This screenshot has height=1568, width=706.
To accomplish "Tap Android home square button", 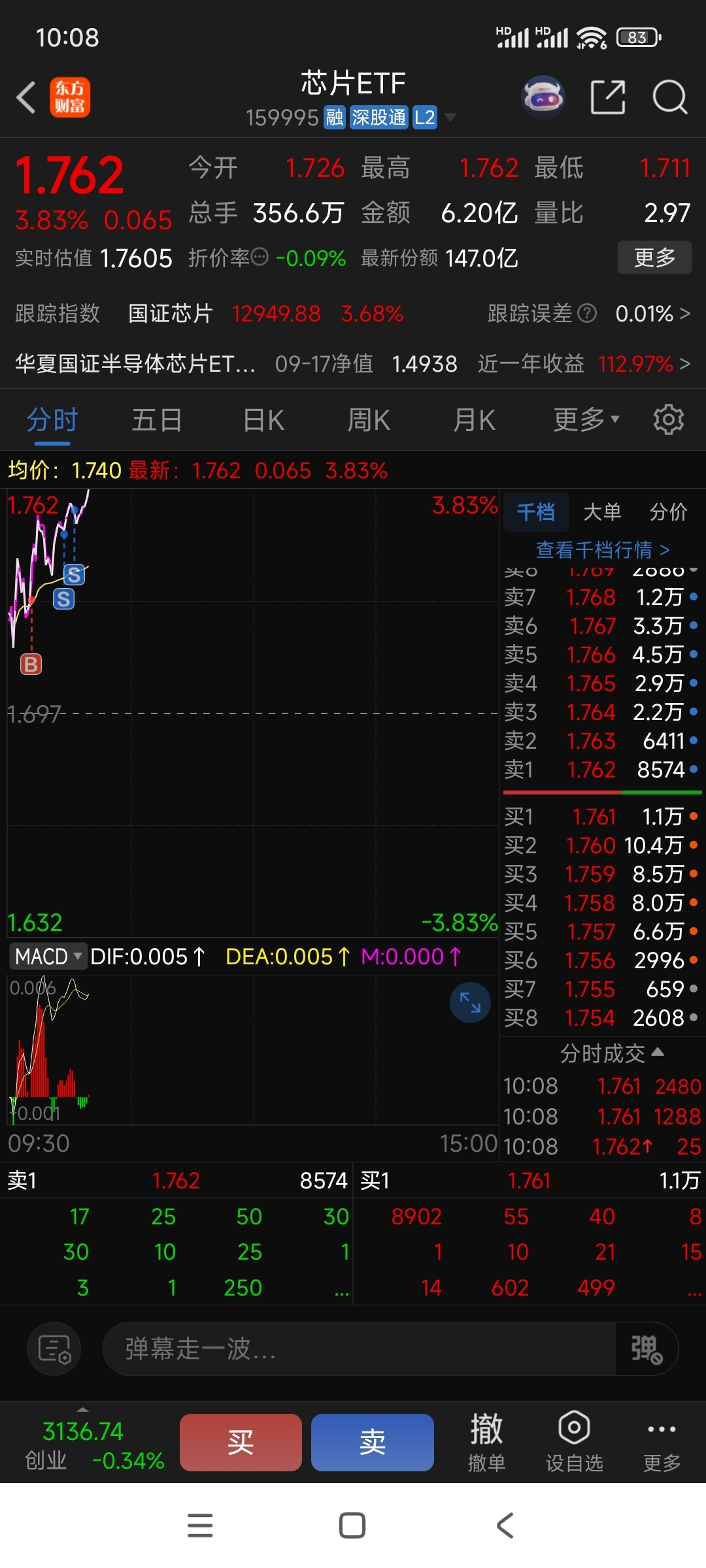I will [352, 1526].
